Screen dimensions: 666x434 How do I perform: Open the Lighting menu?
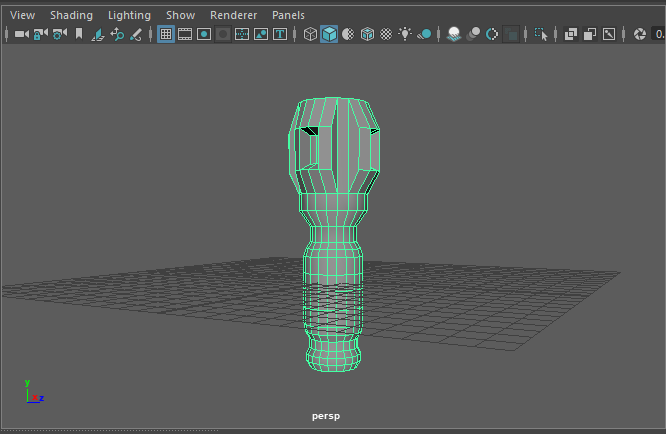129,15
